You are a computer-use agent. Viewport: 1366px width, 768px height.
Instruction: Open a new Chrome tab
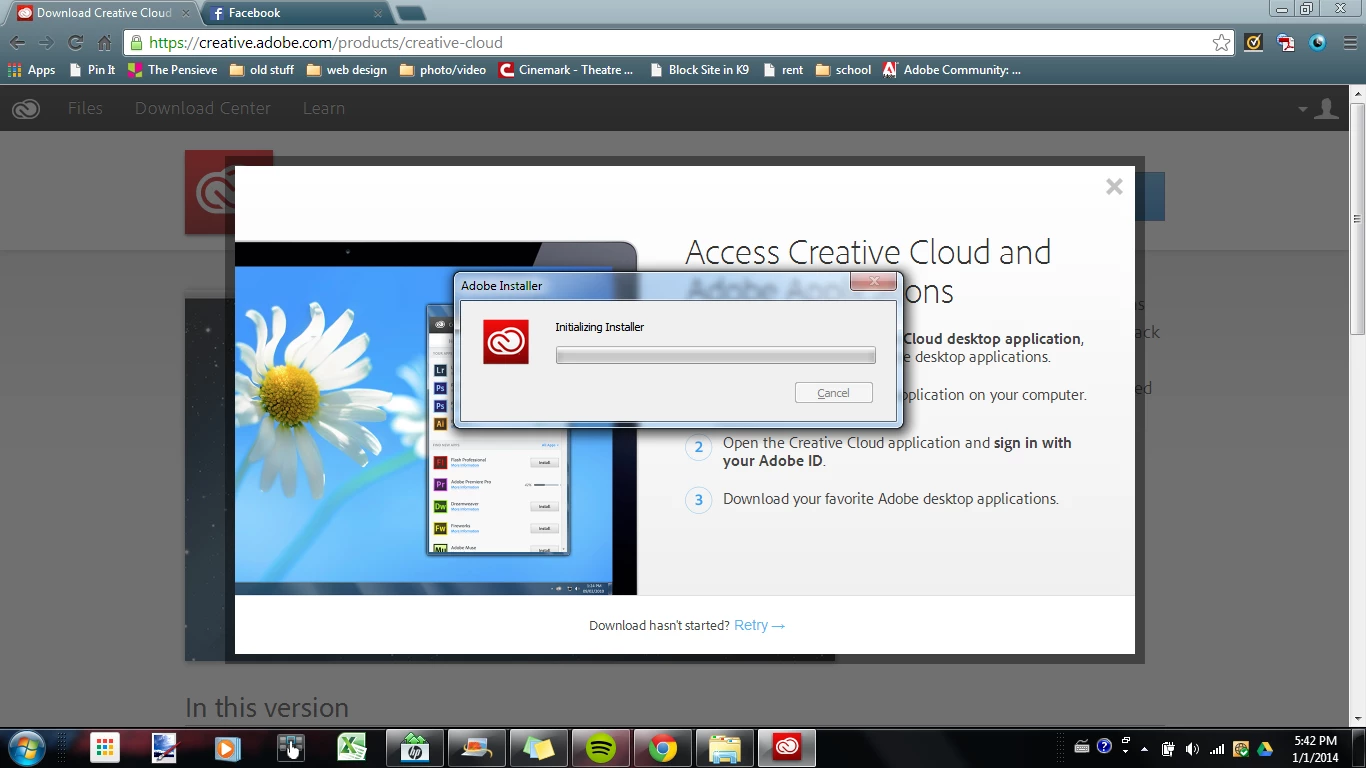click(410, 13)
